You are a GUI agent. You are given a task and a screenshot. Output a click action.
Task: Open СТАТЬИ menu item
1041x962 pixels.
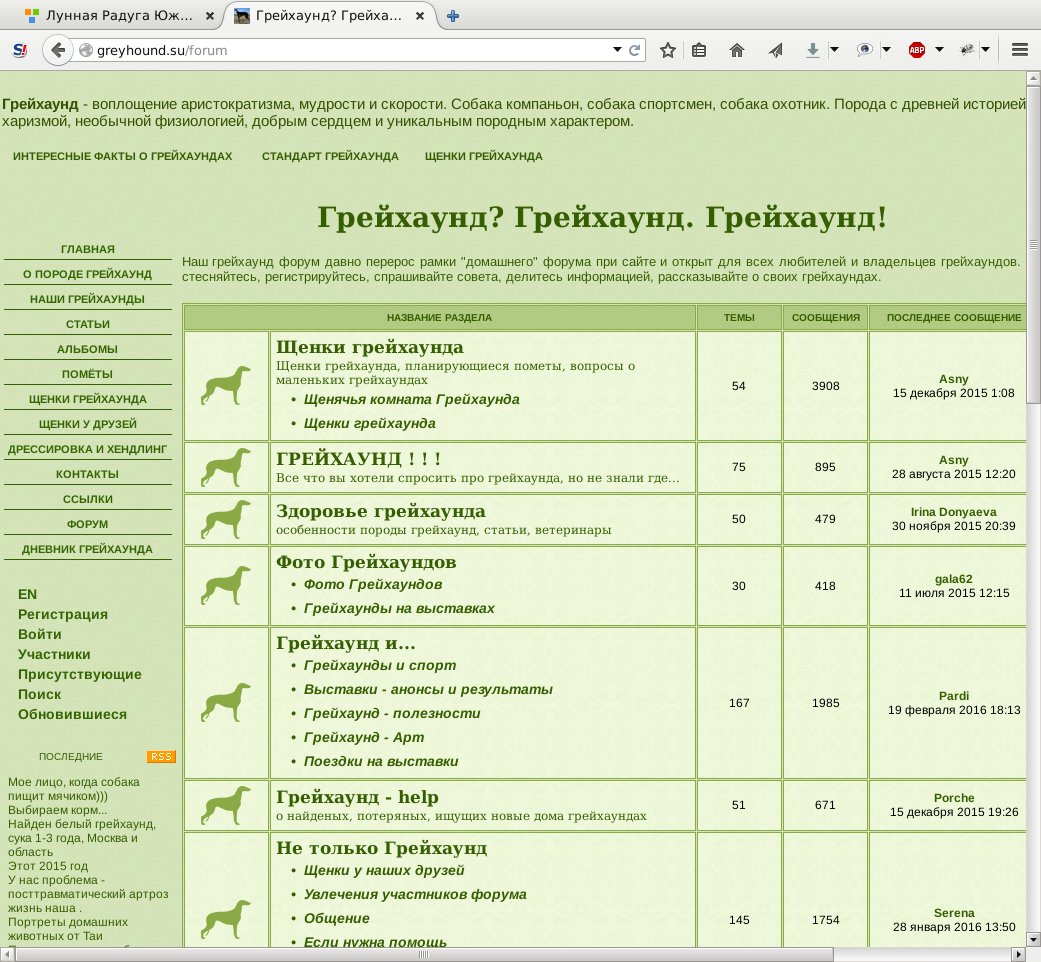88,324
